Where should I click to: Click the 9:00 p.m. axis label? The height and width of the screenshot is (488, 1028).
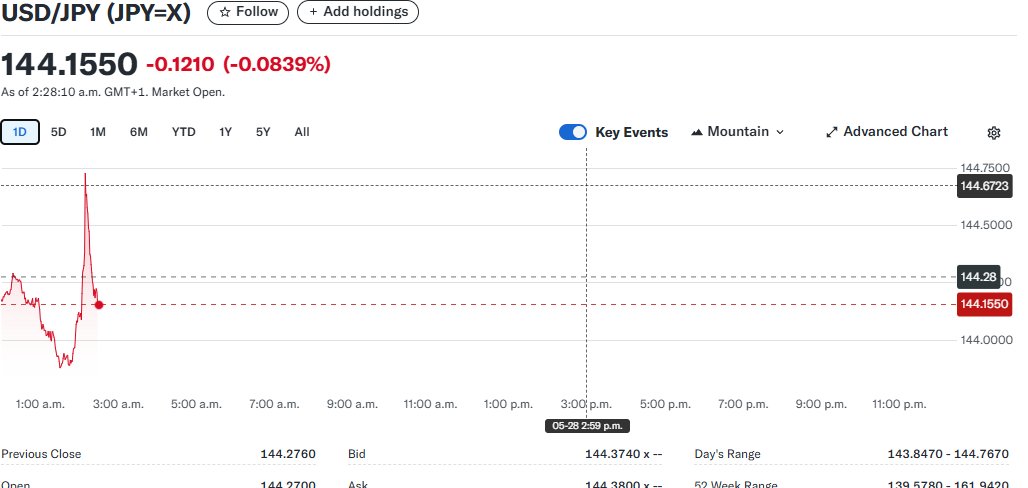[821, 405]
